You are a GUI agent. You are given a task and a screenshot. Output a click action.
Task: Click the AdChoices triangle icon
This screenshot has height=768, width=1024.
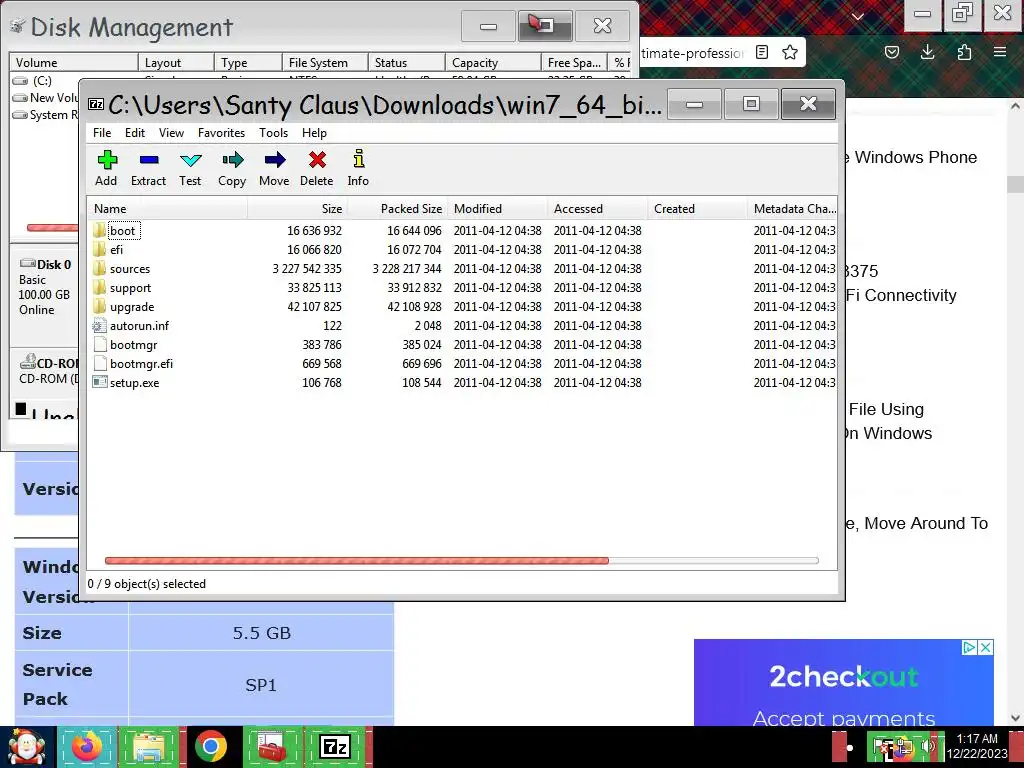tap(970, 647)
